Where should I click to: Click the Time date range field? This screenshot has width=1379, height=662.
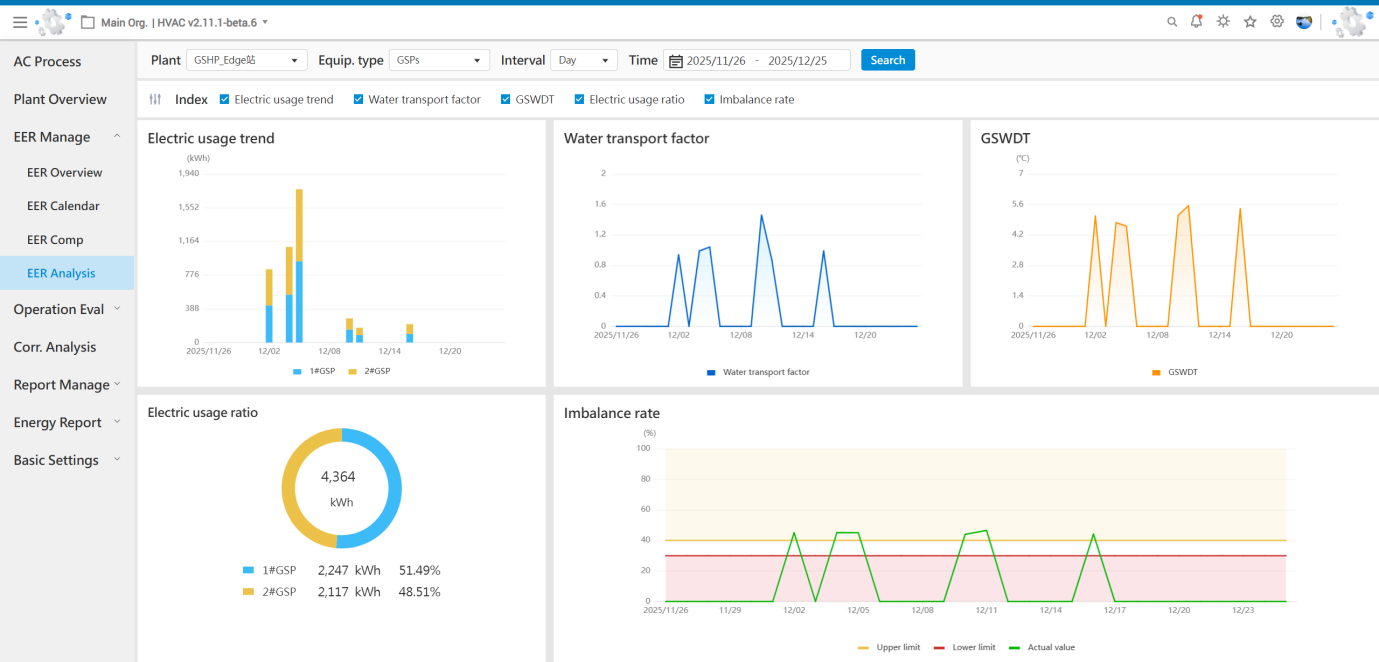pos(757,60)
